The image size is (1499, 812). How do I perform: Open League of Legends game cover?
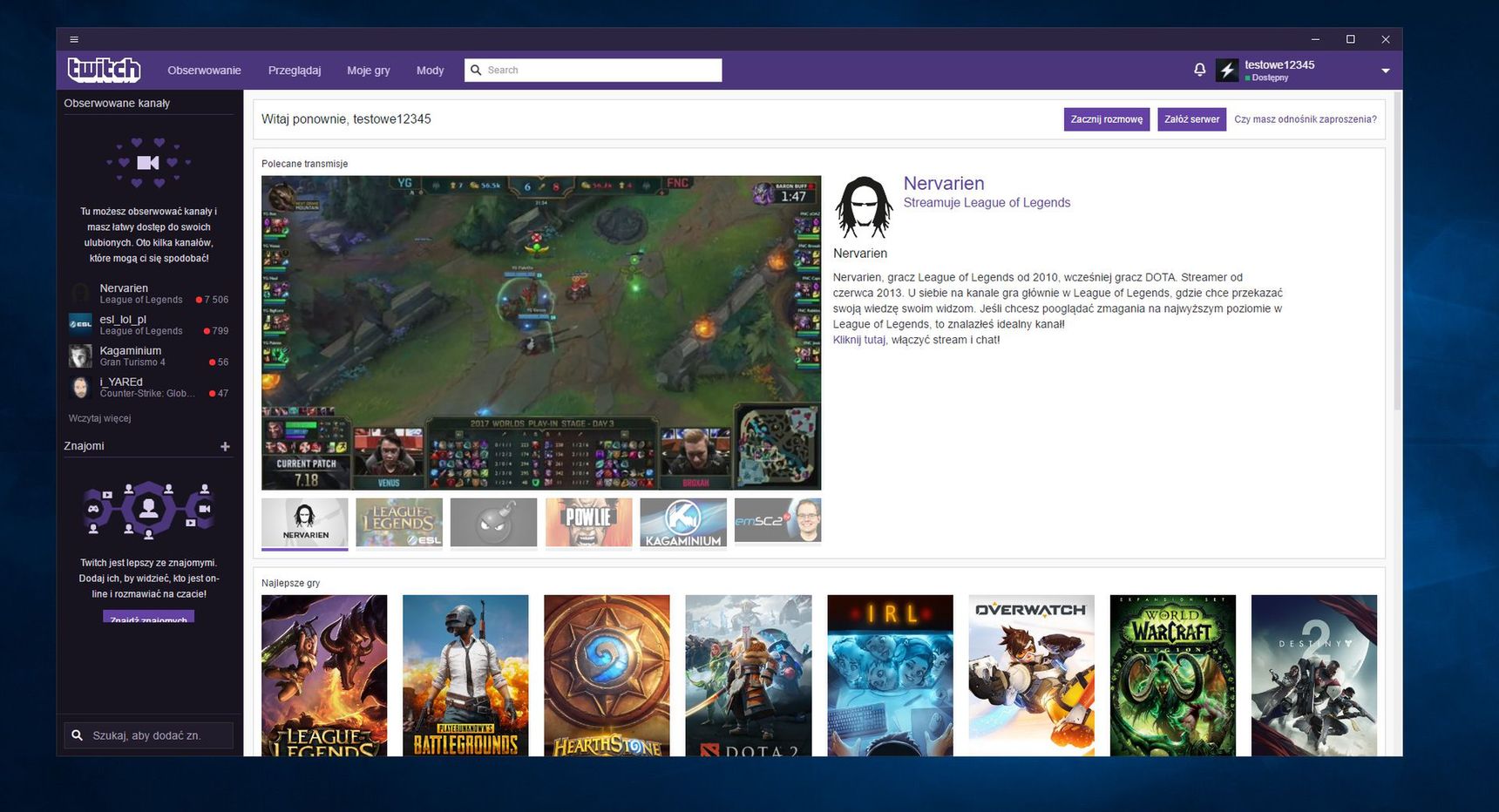pos(324,675)
